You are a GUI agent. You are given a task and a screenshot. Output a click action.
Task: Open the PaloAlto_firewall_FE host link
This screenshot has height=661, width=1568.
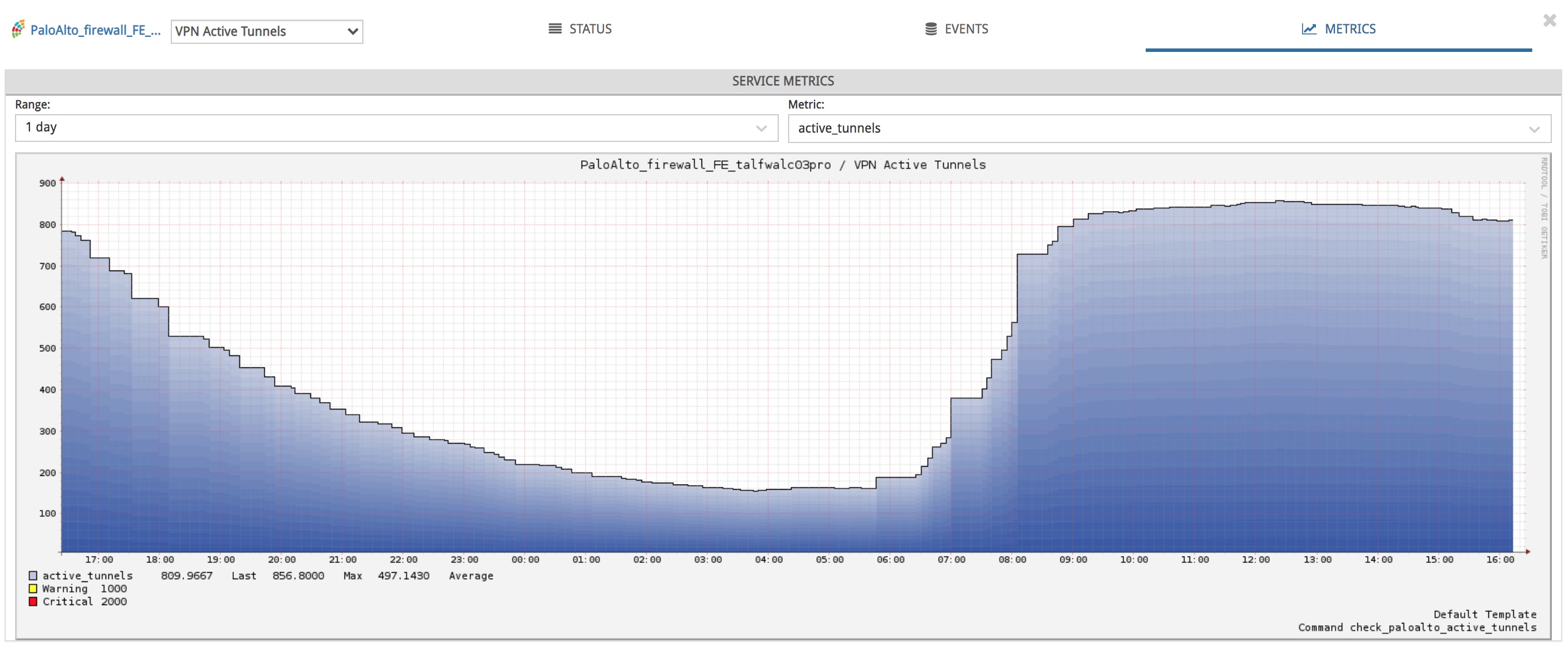tap(96, 31)
